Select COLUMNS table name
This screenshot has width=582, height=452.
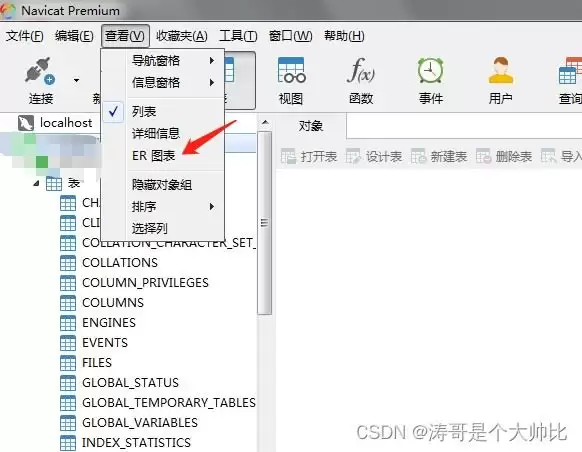pos(113,303)
